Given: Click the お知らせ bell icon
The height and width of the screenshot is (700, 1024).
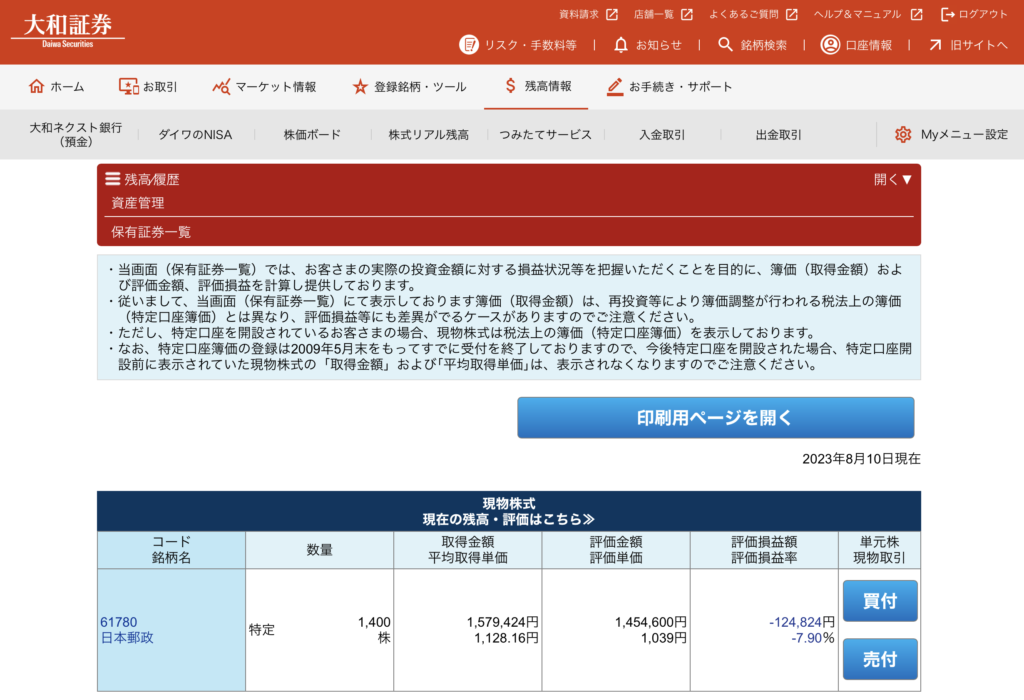Looking at the screenshot, I should coord(621,44).
